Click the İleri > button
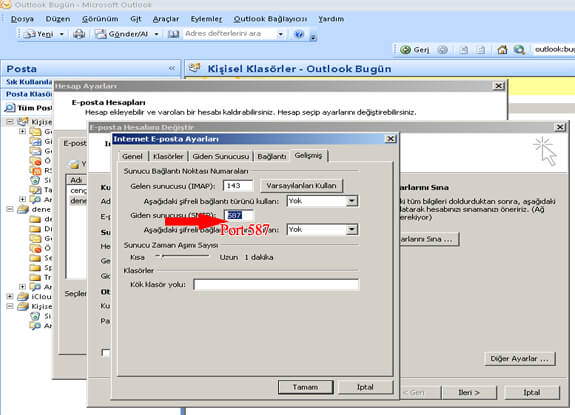This screenshot has height=415, width=575. point(469,393)
